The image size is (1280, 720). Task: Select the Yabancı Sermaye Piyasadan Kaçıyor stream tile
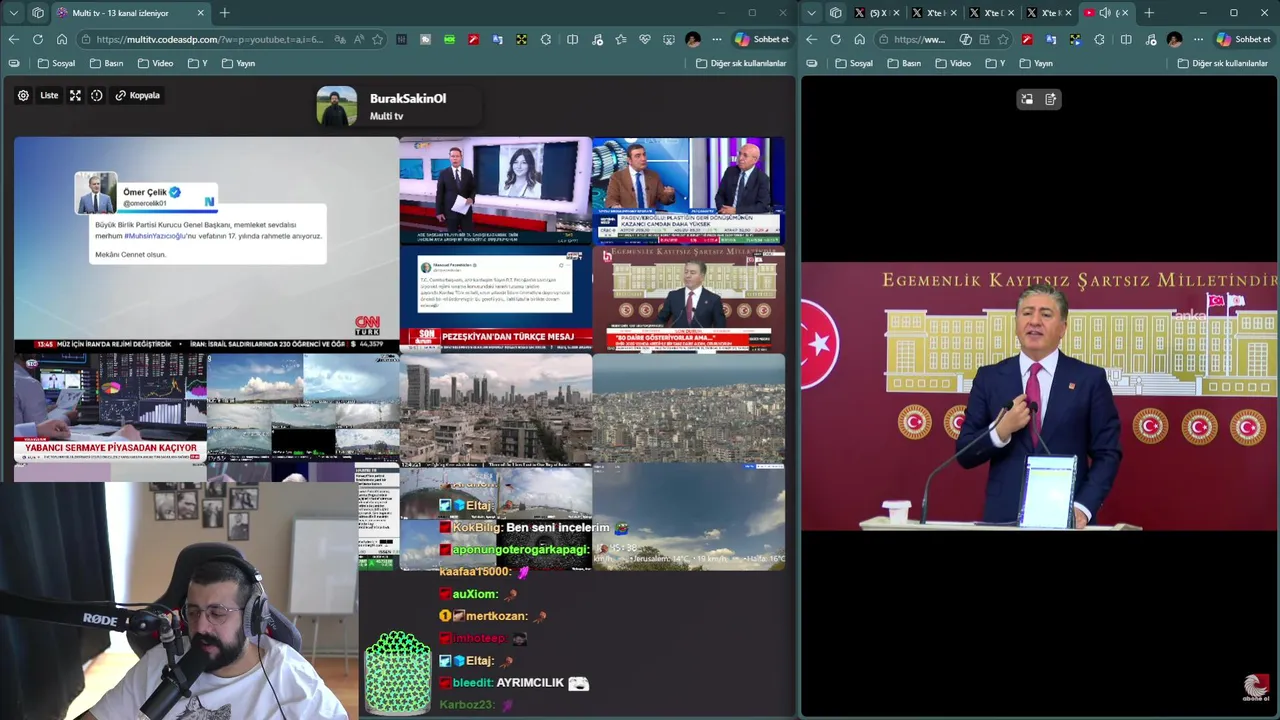(x=110, y=409)
